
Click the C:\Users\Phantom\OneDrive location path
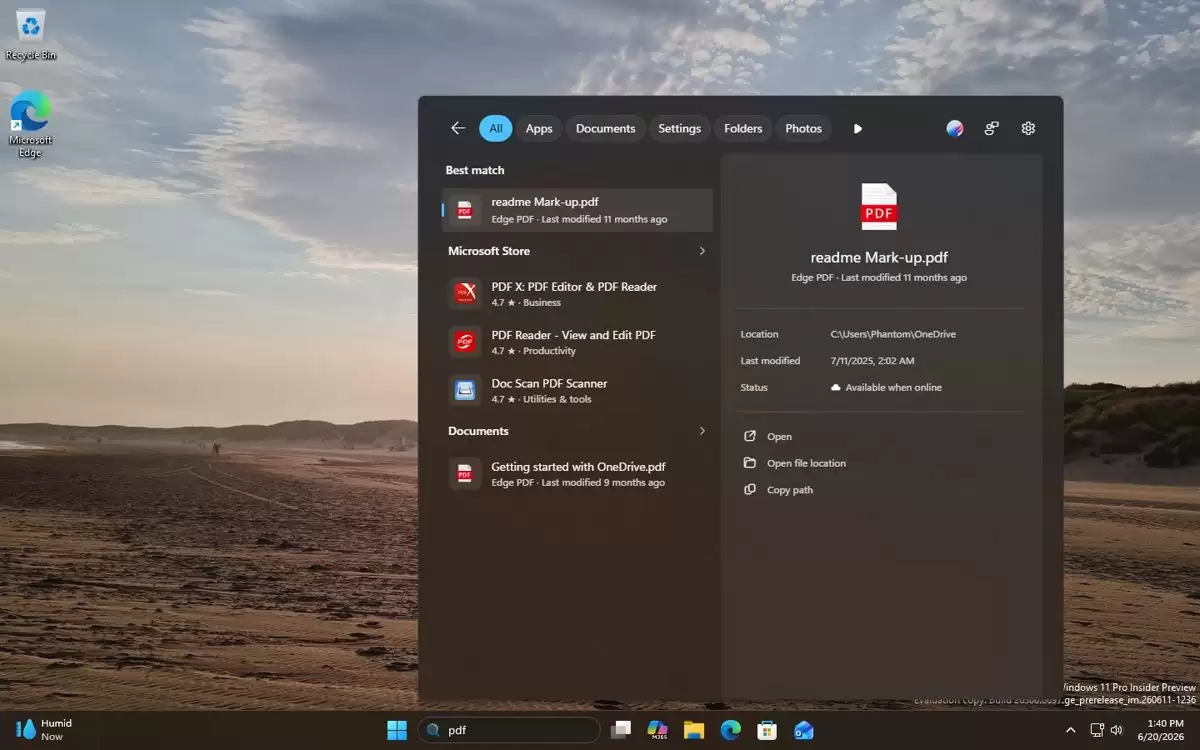click(x=893, y=334)
